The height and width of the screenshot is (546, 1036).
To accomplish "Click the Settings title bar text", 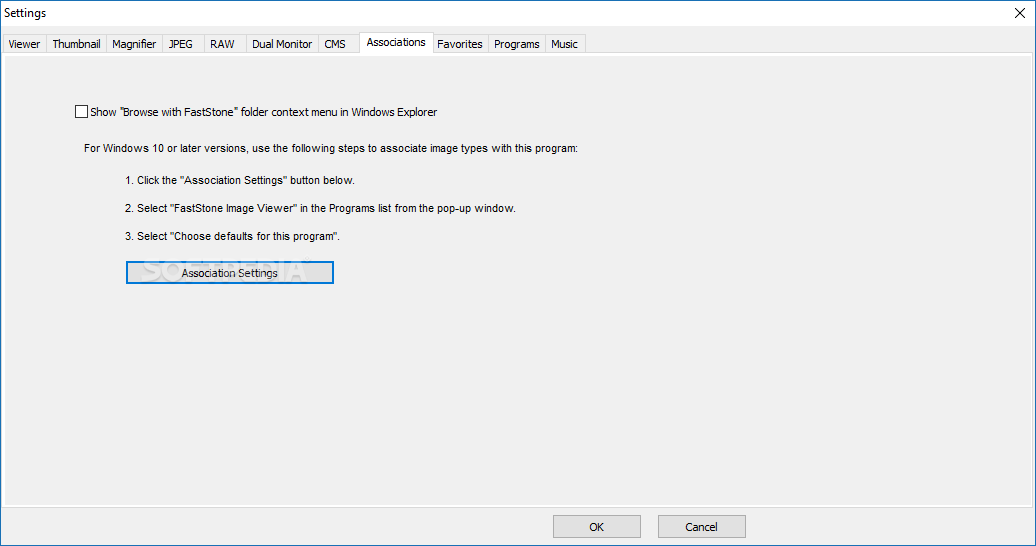I will (25, 13).
